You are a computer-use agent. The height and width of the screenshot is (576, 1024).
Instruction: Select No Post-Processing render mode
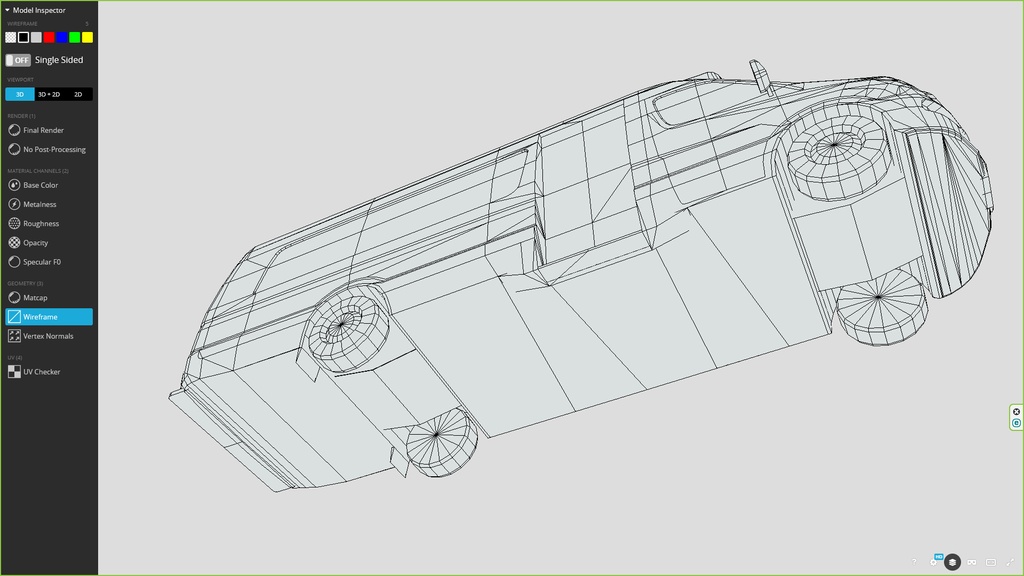point(54,149)
